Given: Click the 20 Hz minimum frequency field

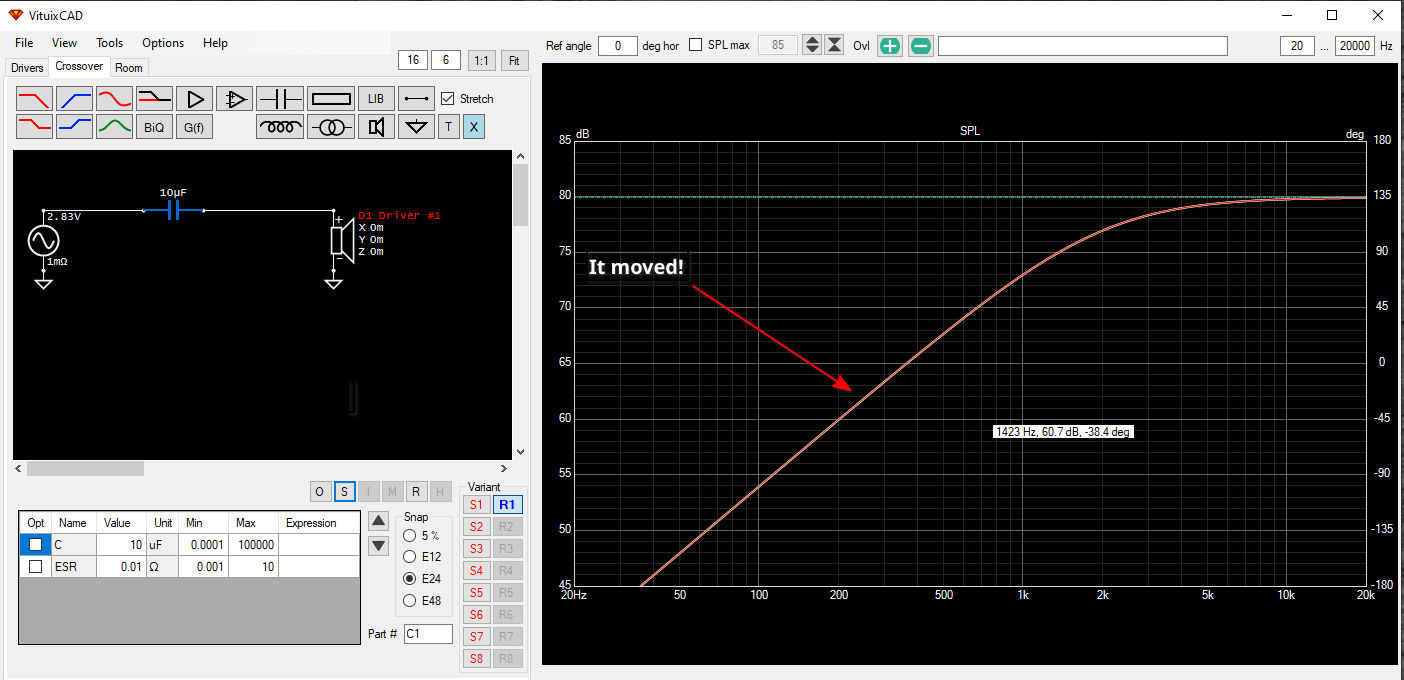Looking at the screenshot, I should 1297,46.
